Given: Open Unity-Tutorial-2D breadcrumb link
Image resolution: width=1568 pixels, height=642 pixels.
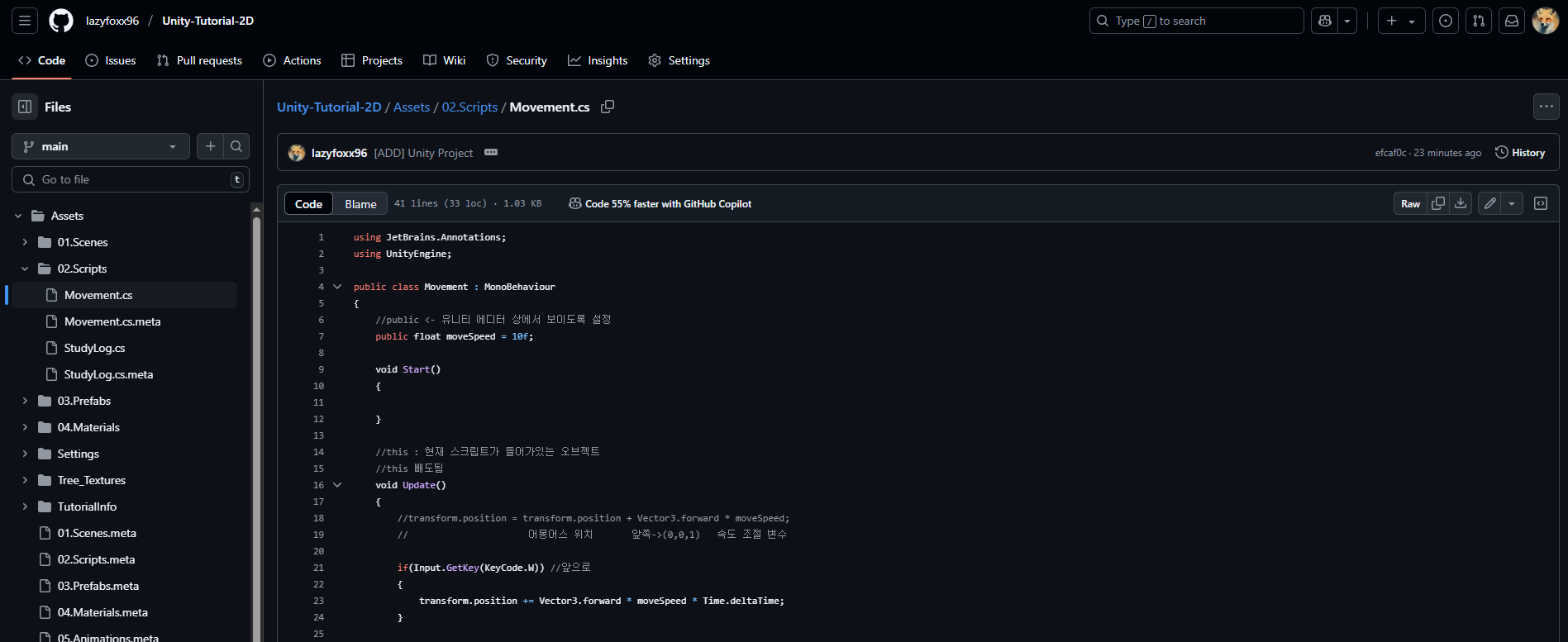Looking at the screenshot, I should tap(329, 107).
